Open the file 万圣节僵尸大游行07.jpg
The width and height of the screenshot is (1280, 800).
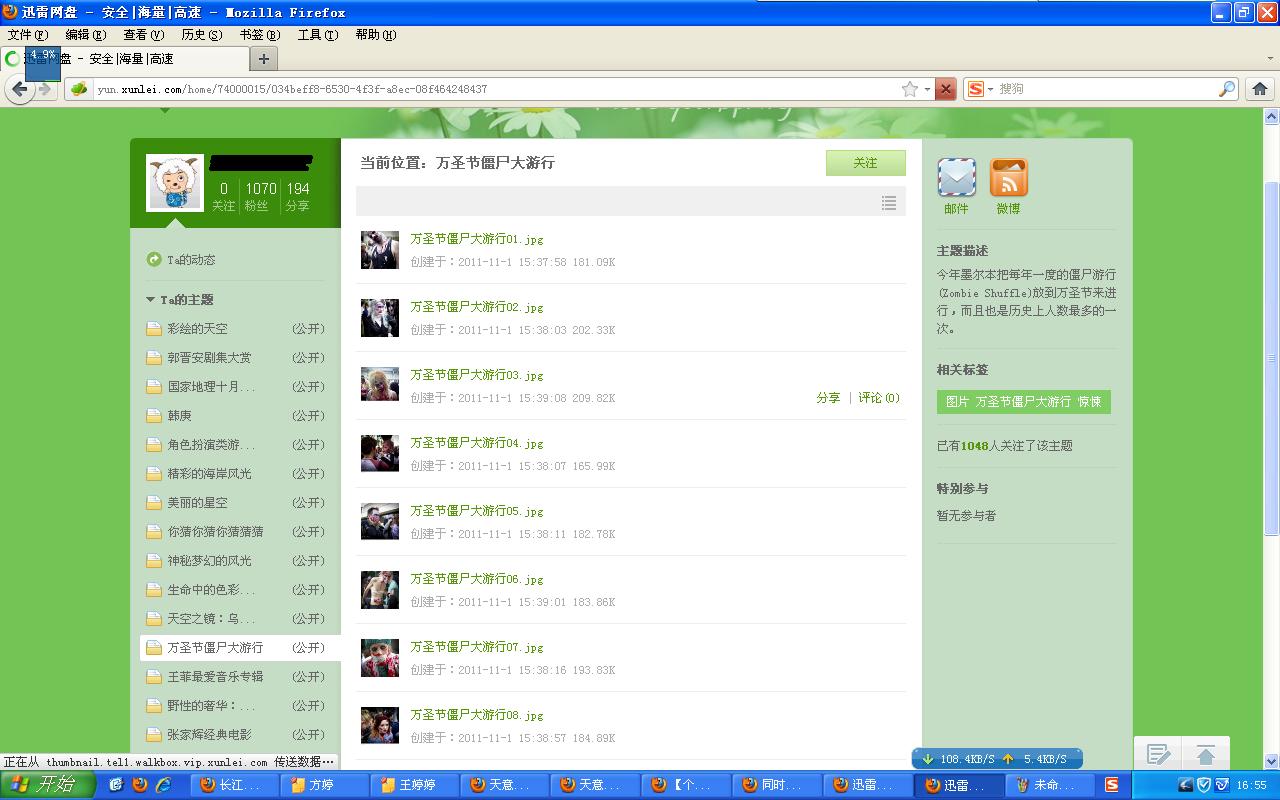pyautogui.click(x=477, y=647)
